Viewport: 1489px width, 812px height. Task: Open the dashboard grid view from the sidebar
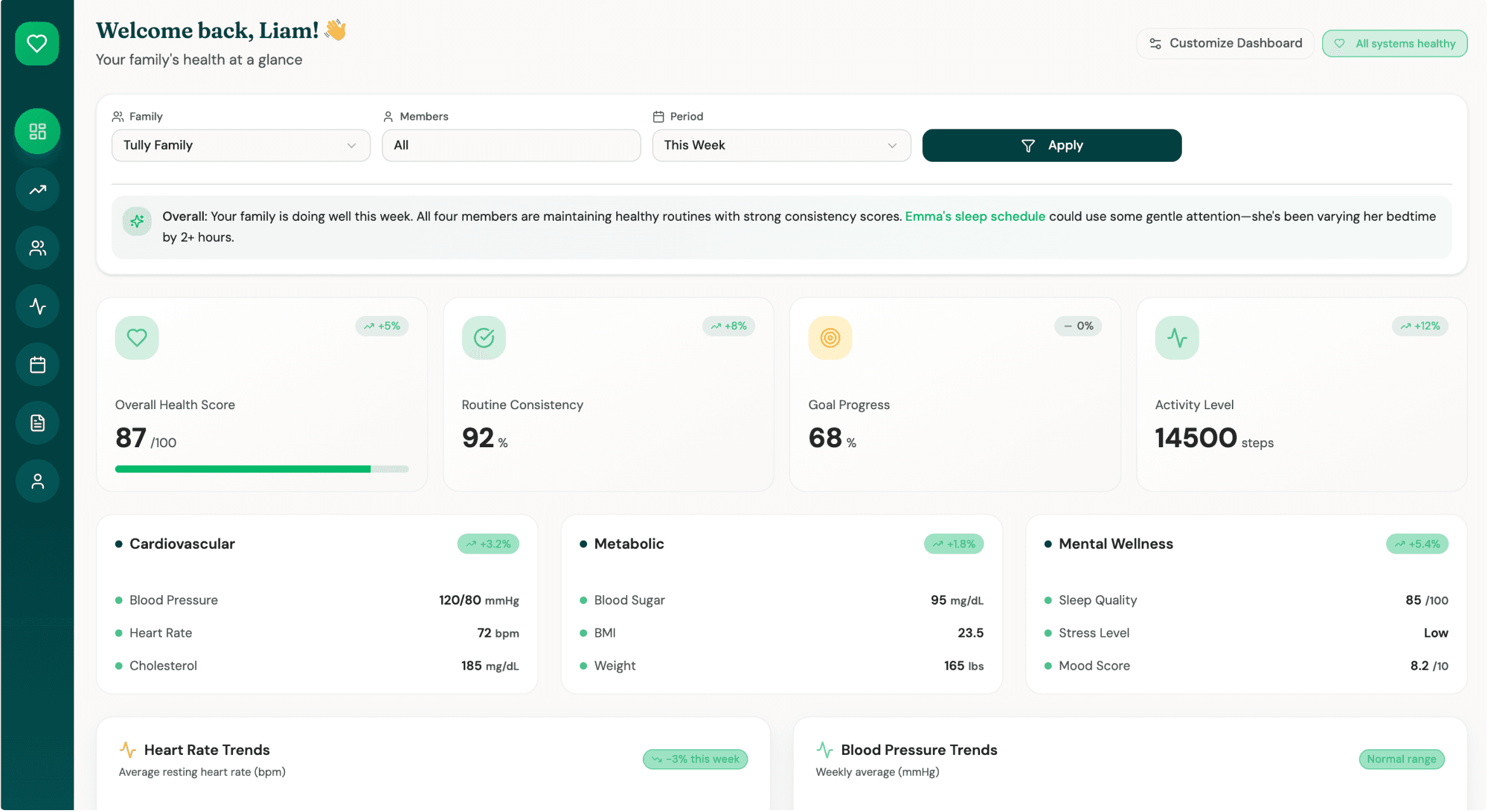(37, 131)
